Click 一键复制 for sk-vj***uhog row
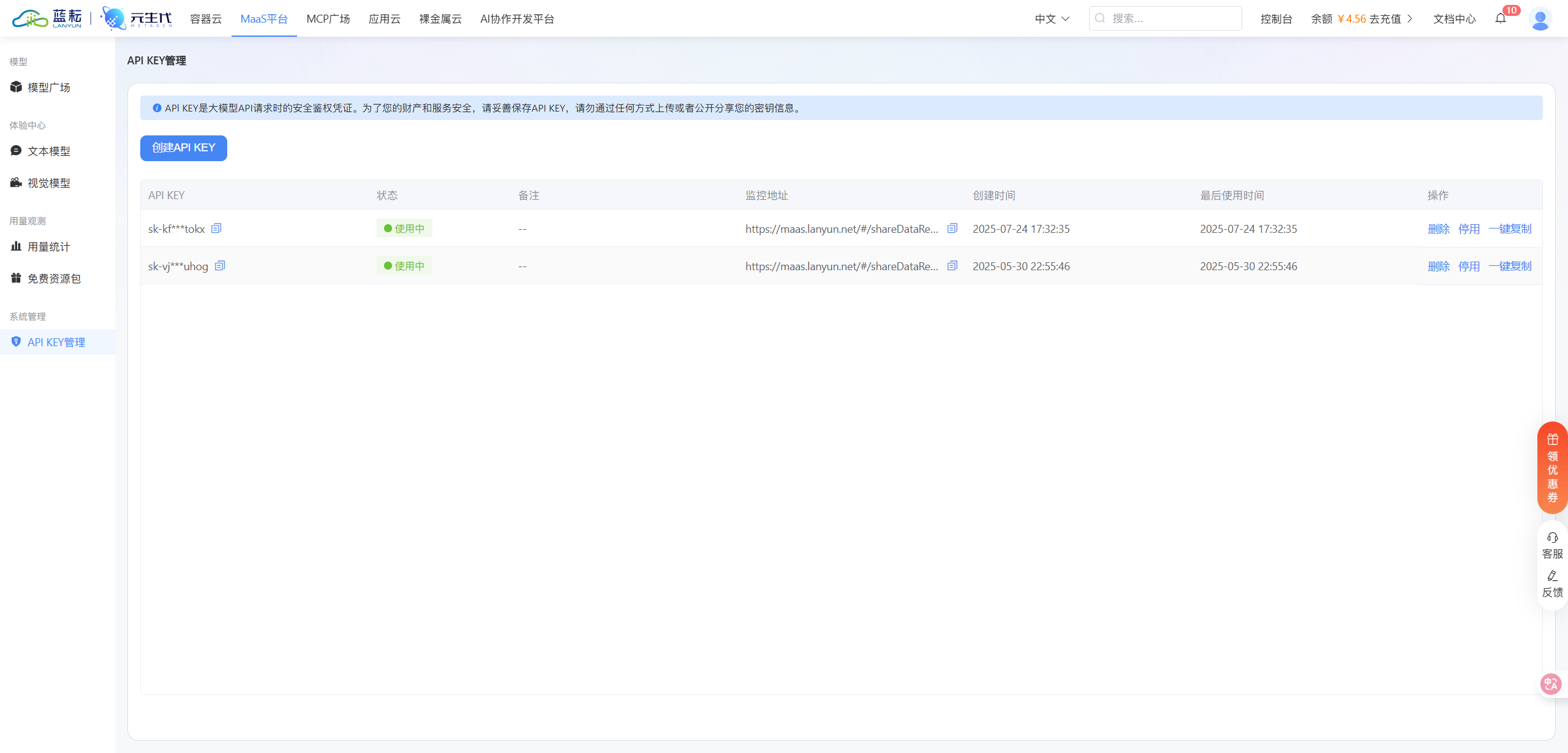The image size is (1568, 753). 1510,267
